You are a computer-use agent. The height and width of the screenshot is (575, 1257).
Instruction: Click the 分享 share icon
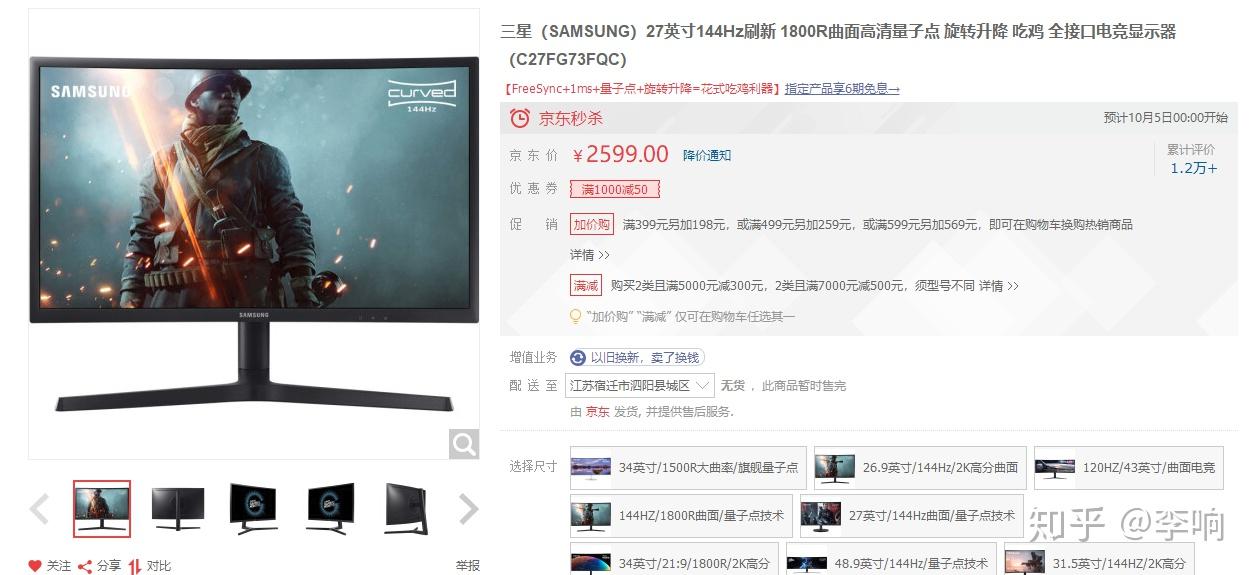pos(85,566)
